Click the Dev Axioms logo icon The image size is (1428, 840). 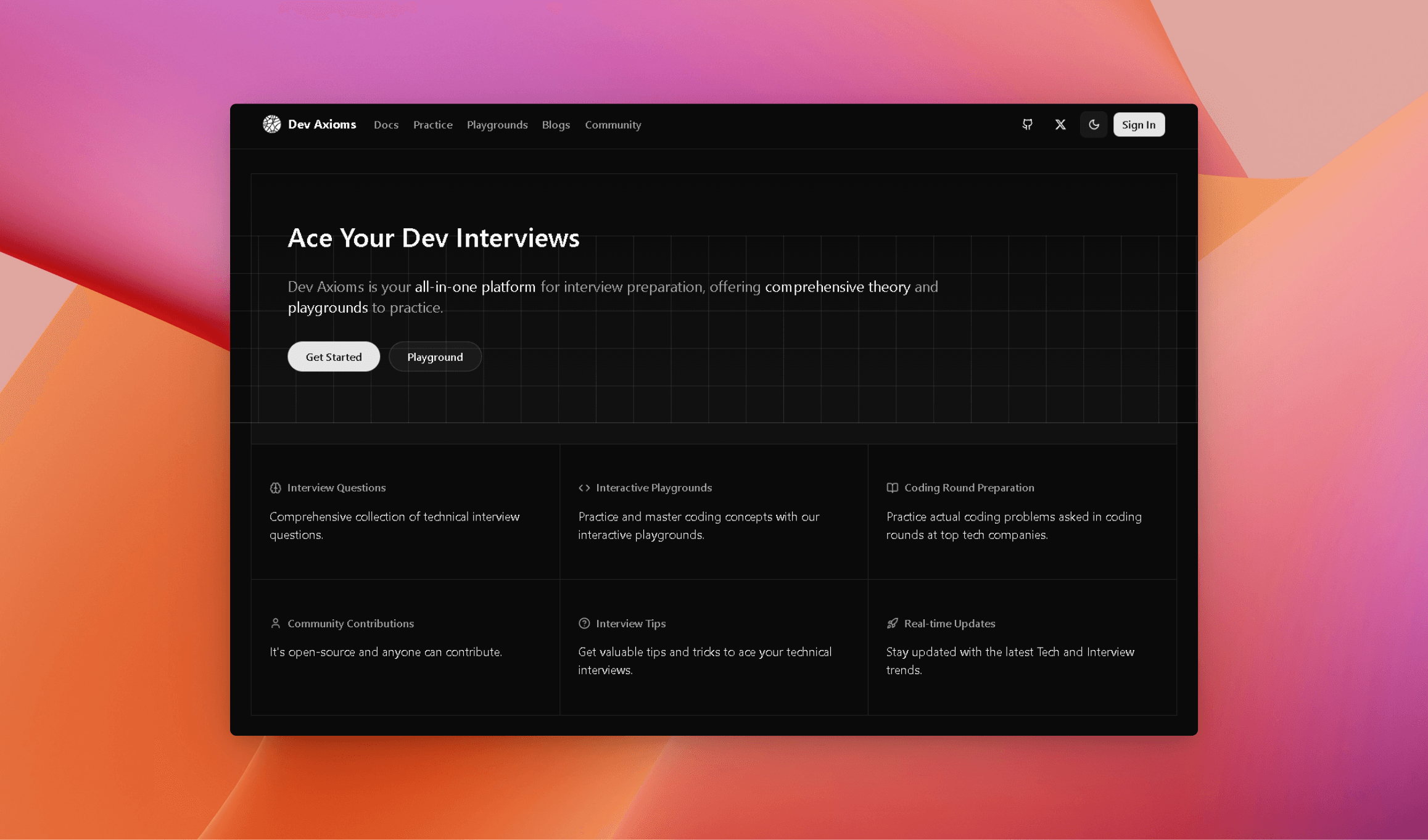click(x=271, y=125)
